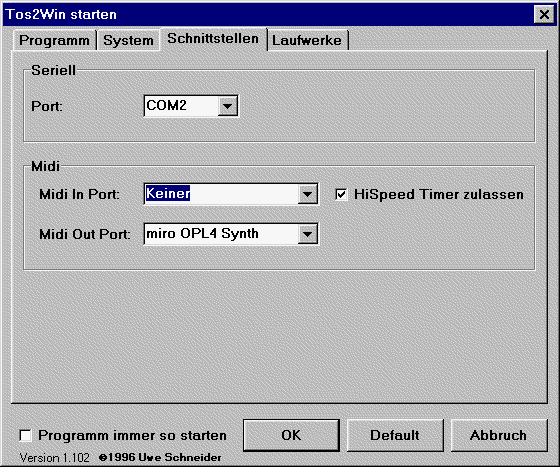The height and width of the screenshot is (467, 560).
Task: Expand the Midi Out Port dropdown arrow
Action: point(308,234)
